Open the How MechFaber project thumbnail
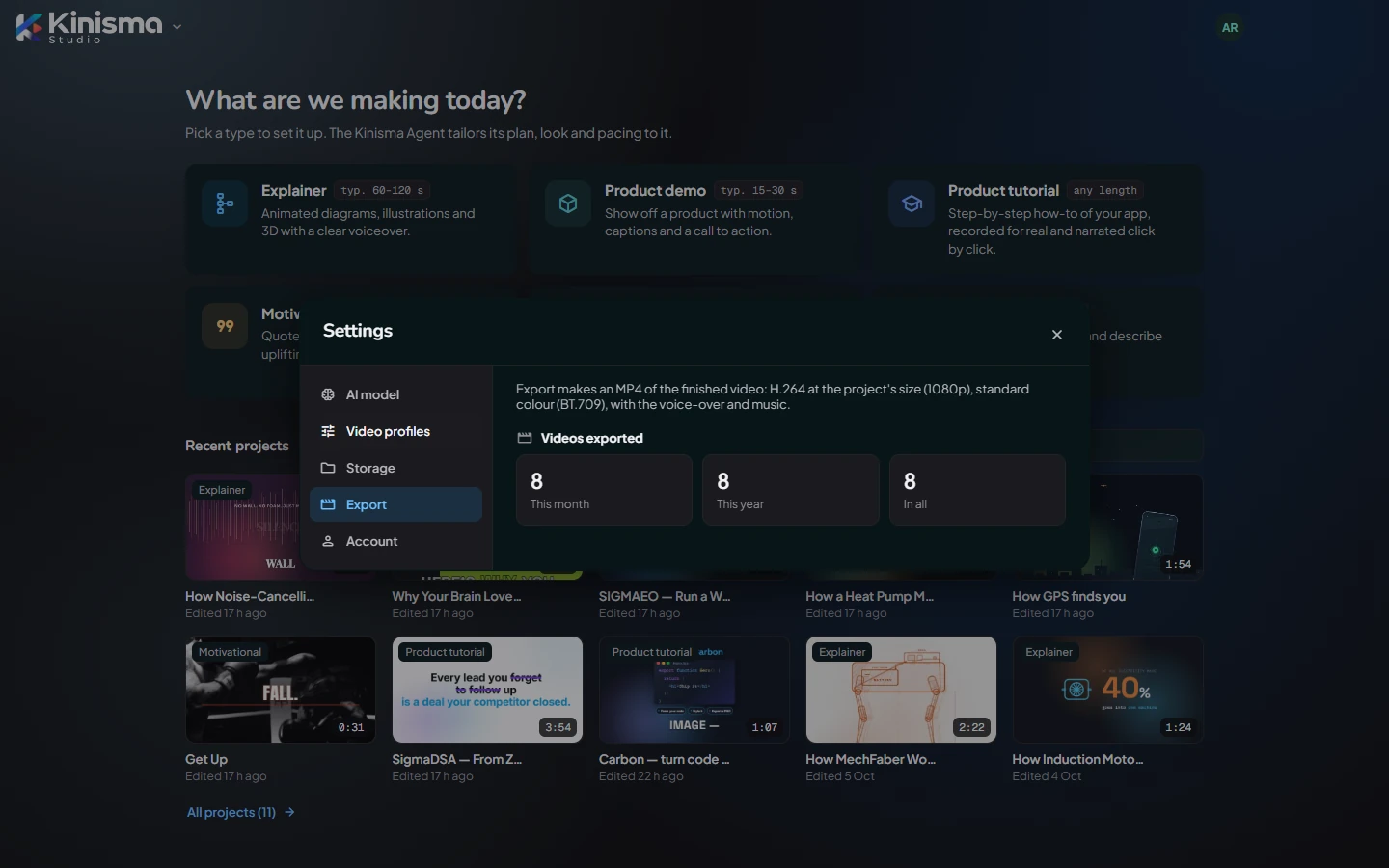The height and width of the screenshot is (868, 1389). point(901,690)
